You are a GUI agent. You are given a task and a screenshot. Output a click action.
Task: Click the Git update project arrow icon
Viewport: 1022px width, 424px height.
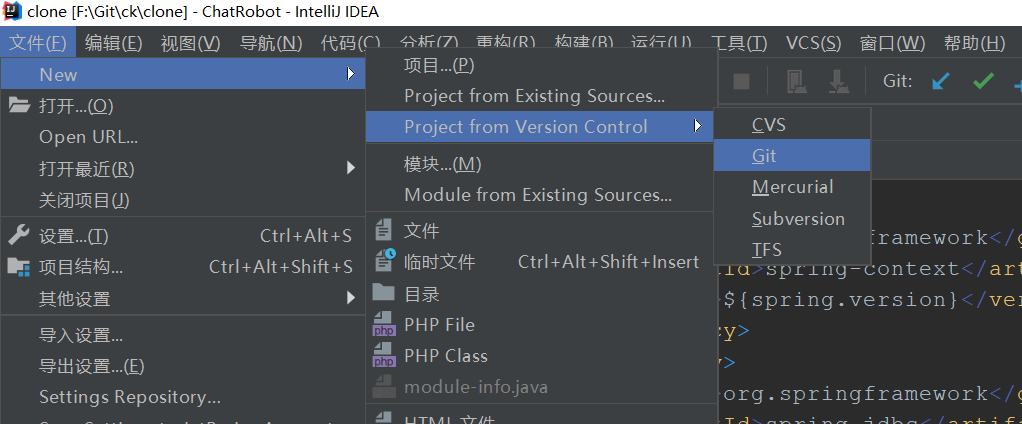click(x=940, y=81)
